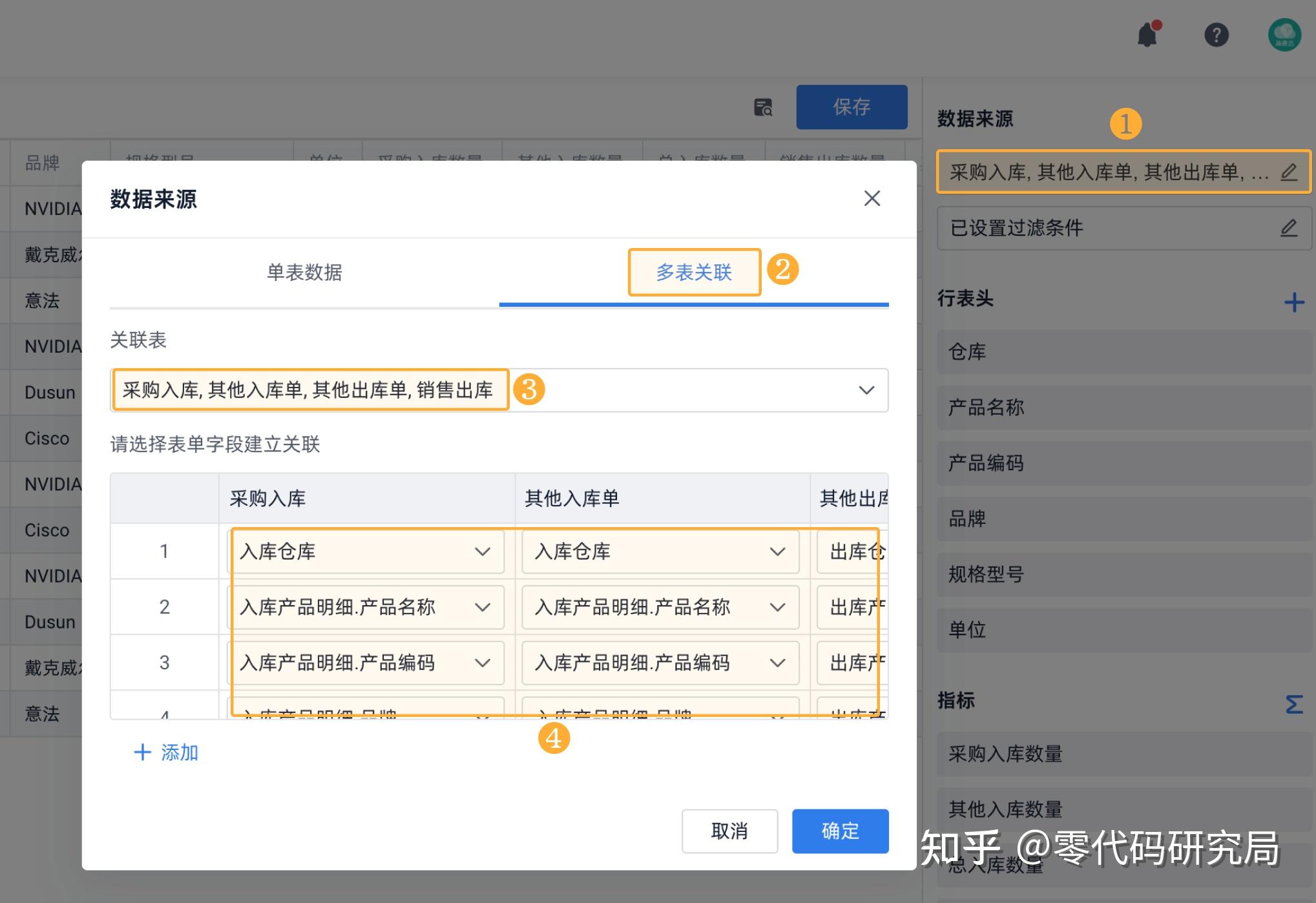
Task: Select 采购入库数量 indicator
Action: [x=1126, y=754]
